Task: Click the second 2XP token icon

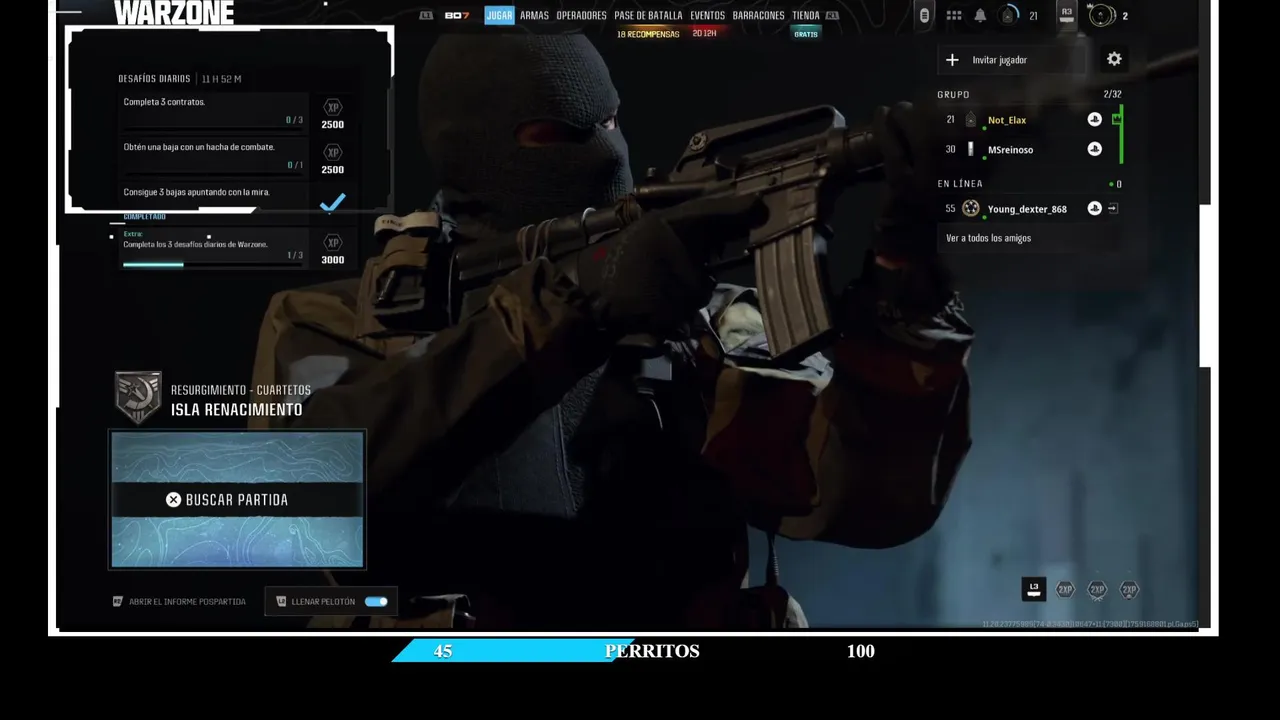Action: pos(1097,590)
